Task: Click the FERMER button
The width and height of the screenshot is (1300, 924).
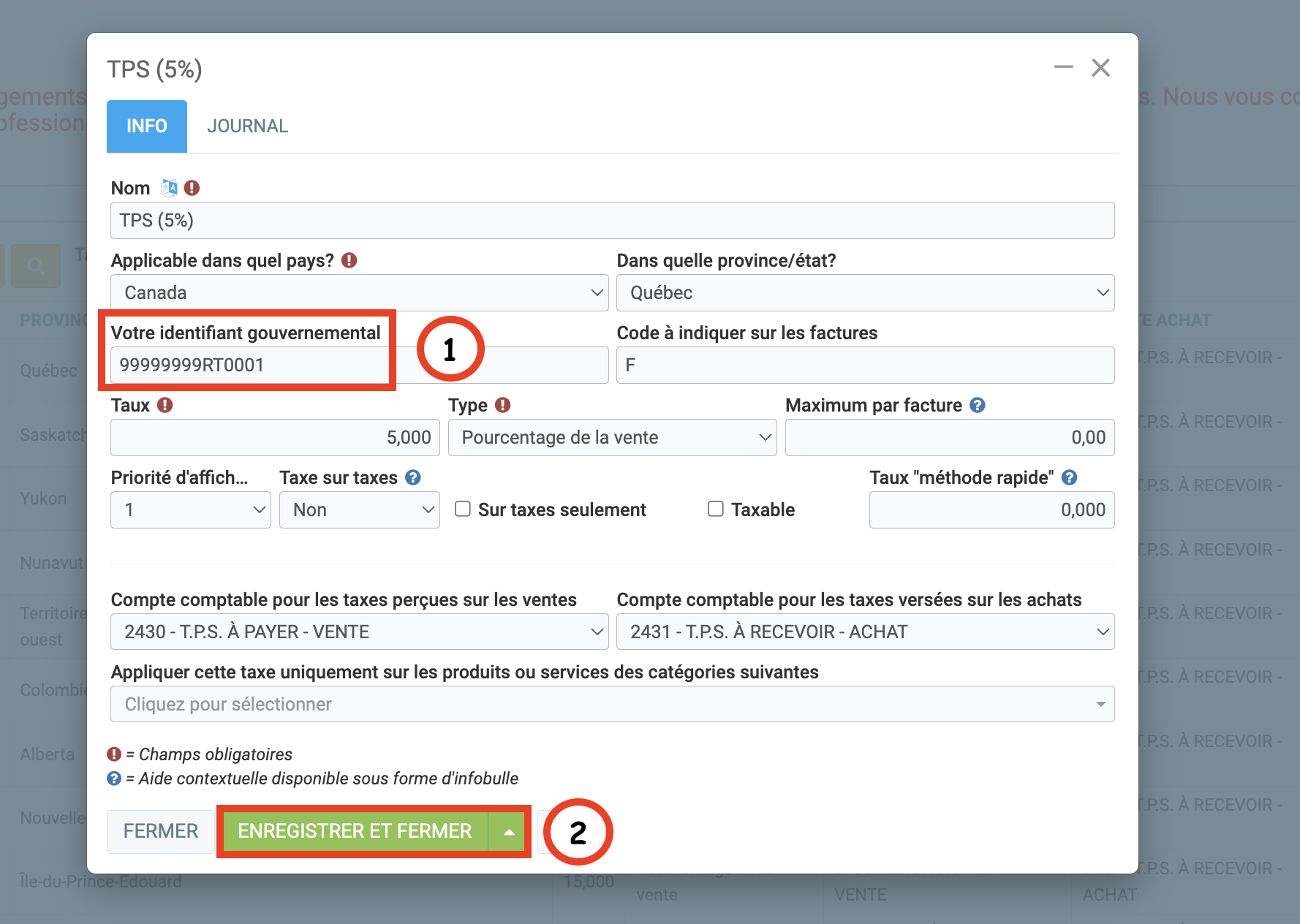Action: pos(161,831)
